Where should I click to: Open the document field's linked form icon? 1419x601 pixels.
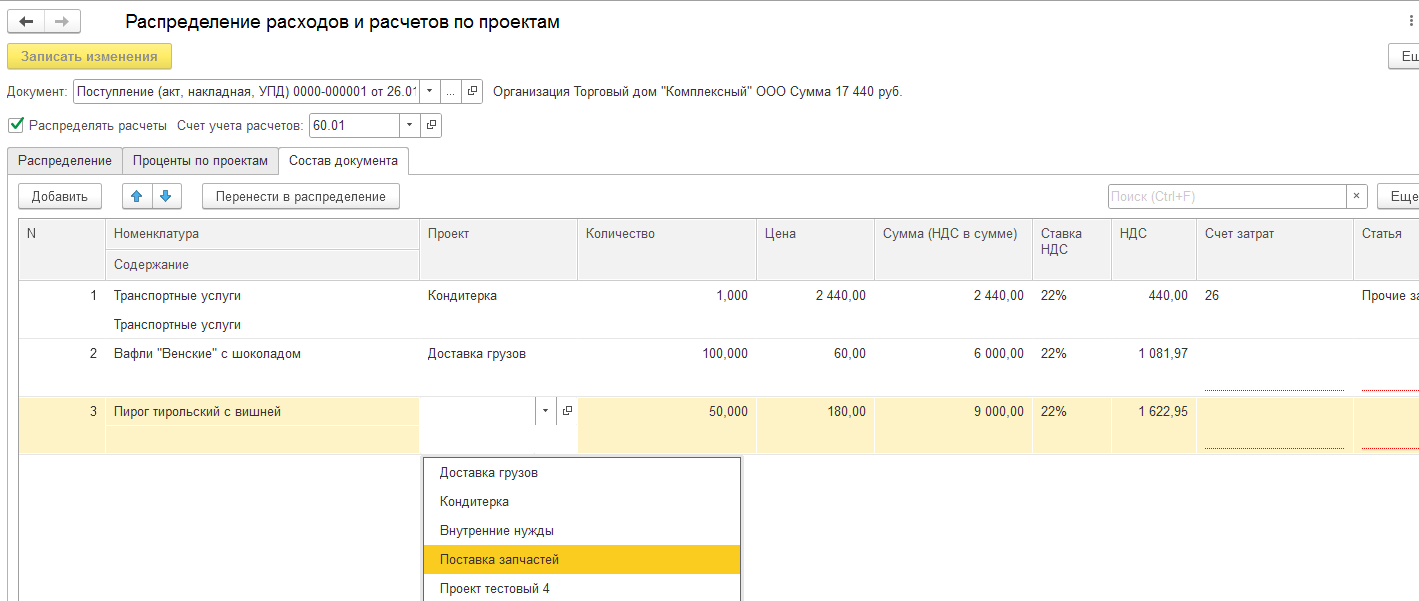pos(474,92)
